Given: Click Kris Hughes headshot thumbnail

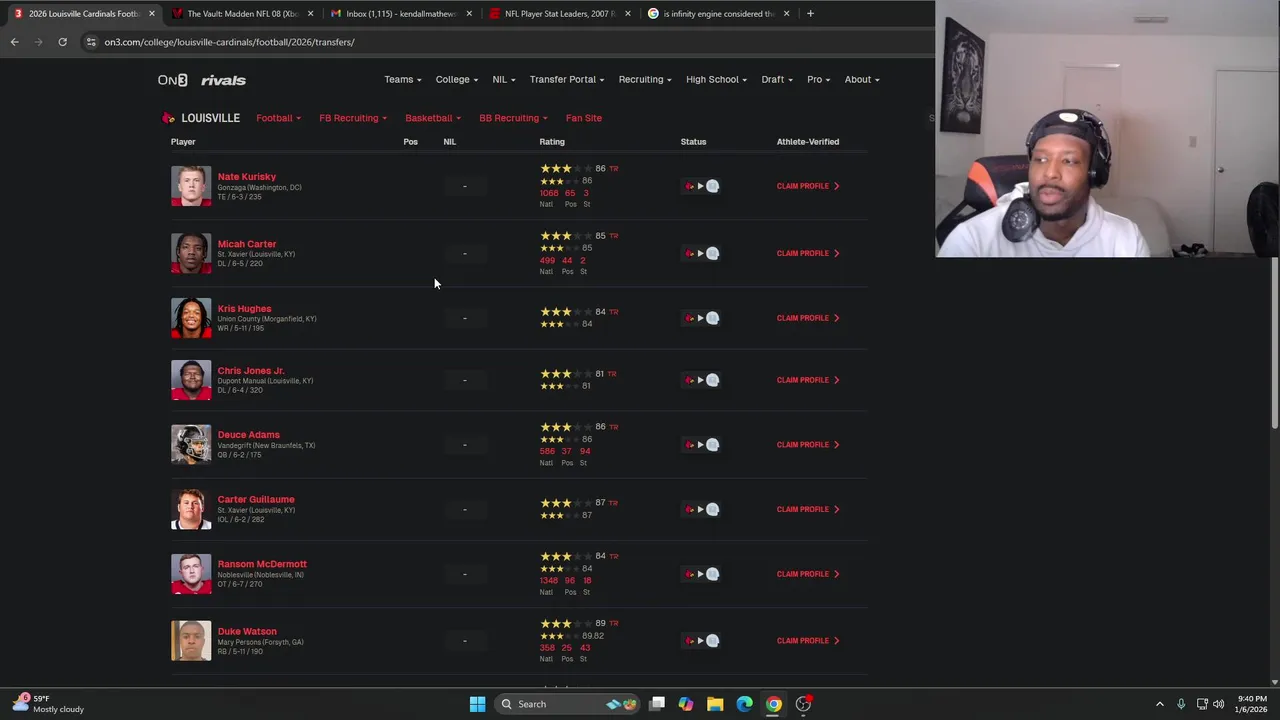Looking at the screenshot, I should pos(191,318).
